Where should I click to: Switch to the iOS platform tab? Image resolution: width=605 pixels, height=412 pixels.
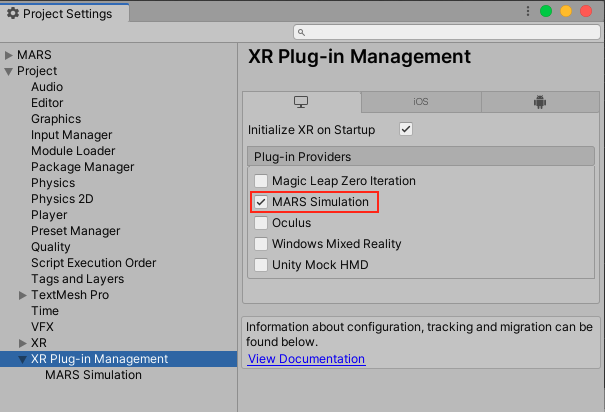(421, 102)
